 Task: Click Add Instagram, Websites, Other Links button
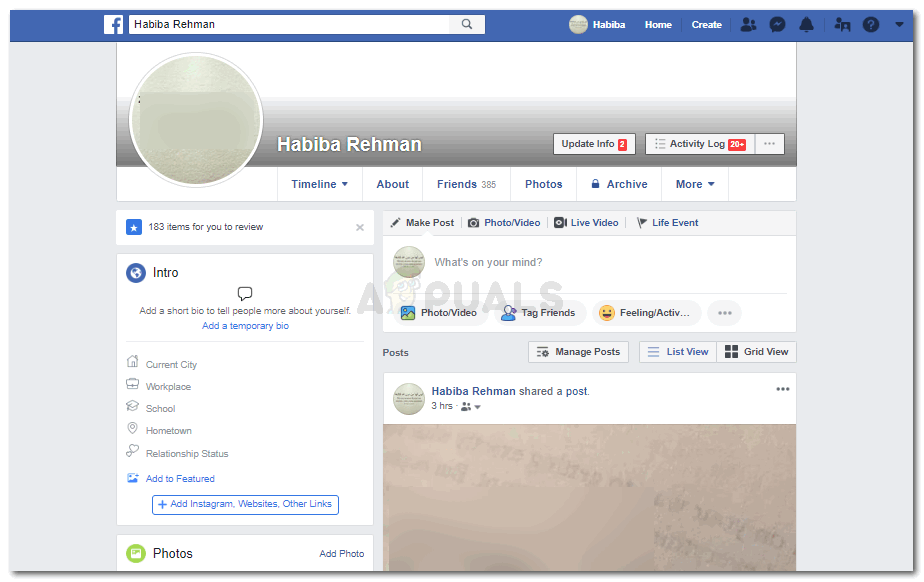click(245, 504)
